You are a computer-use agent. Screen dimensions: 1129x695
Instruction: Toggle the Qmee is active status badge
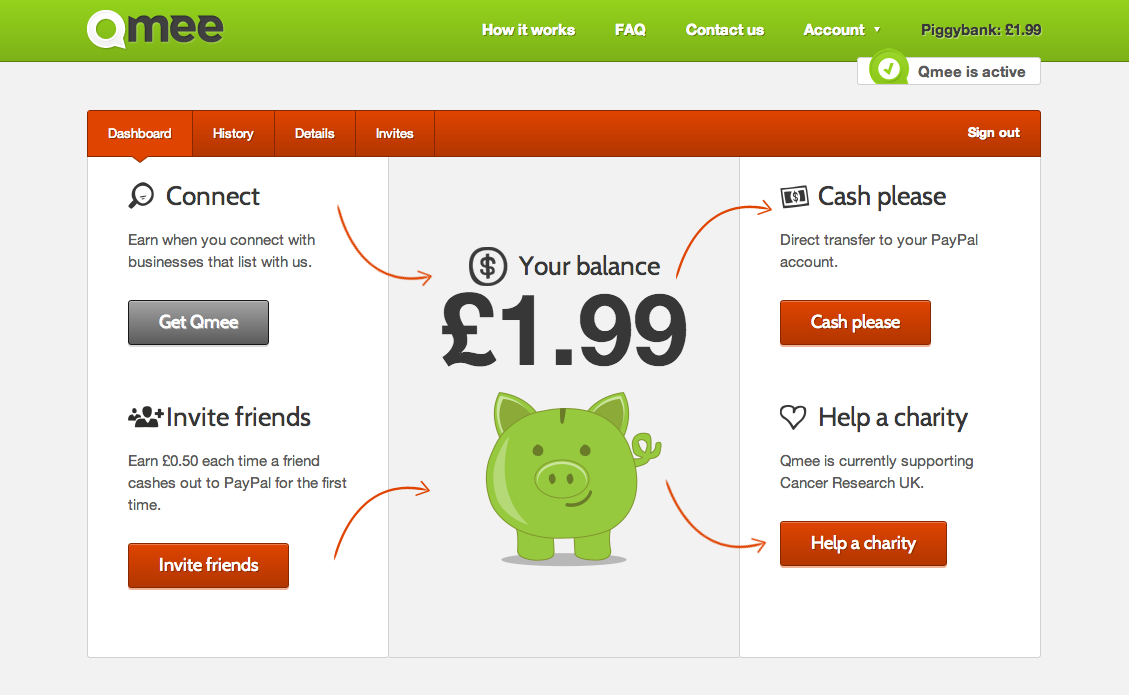[949, 71]
